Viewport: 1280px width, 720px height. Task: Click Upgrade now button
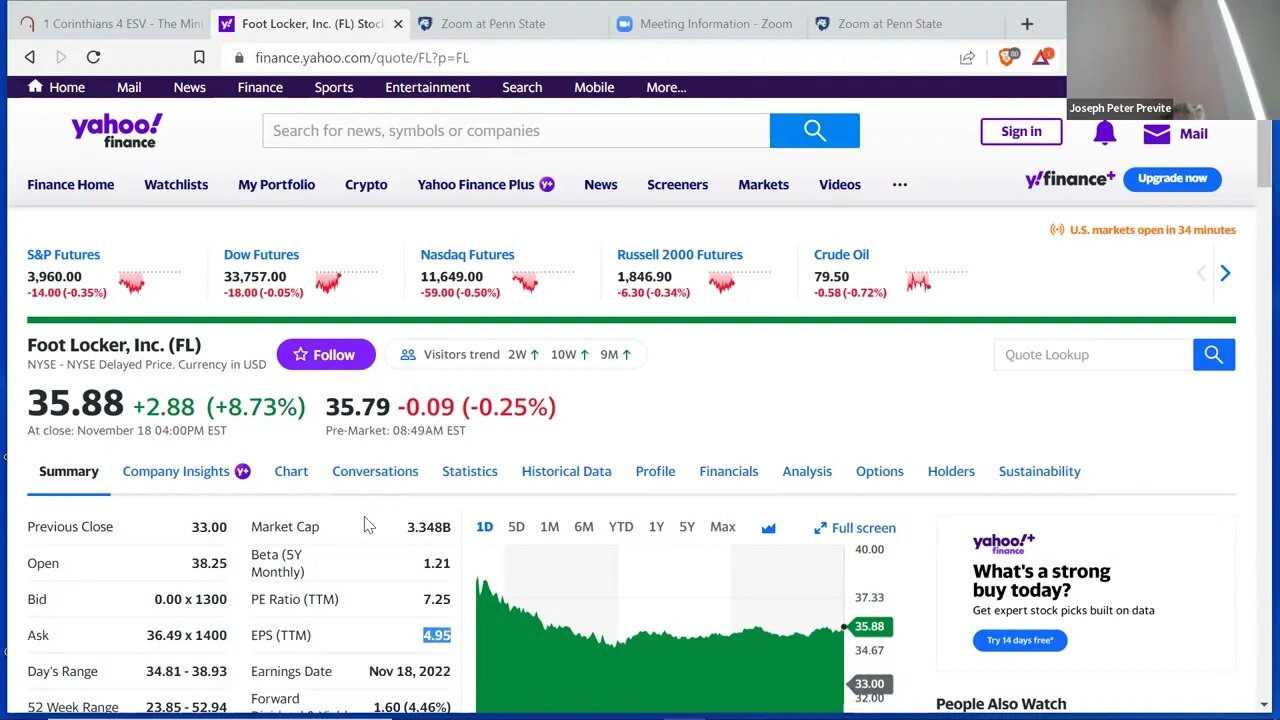click(1172, 179)
